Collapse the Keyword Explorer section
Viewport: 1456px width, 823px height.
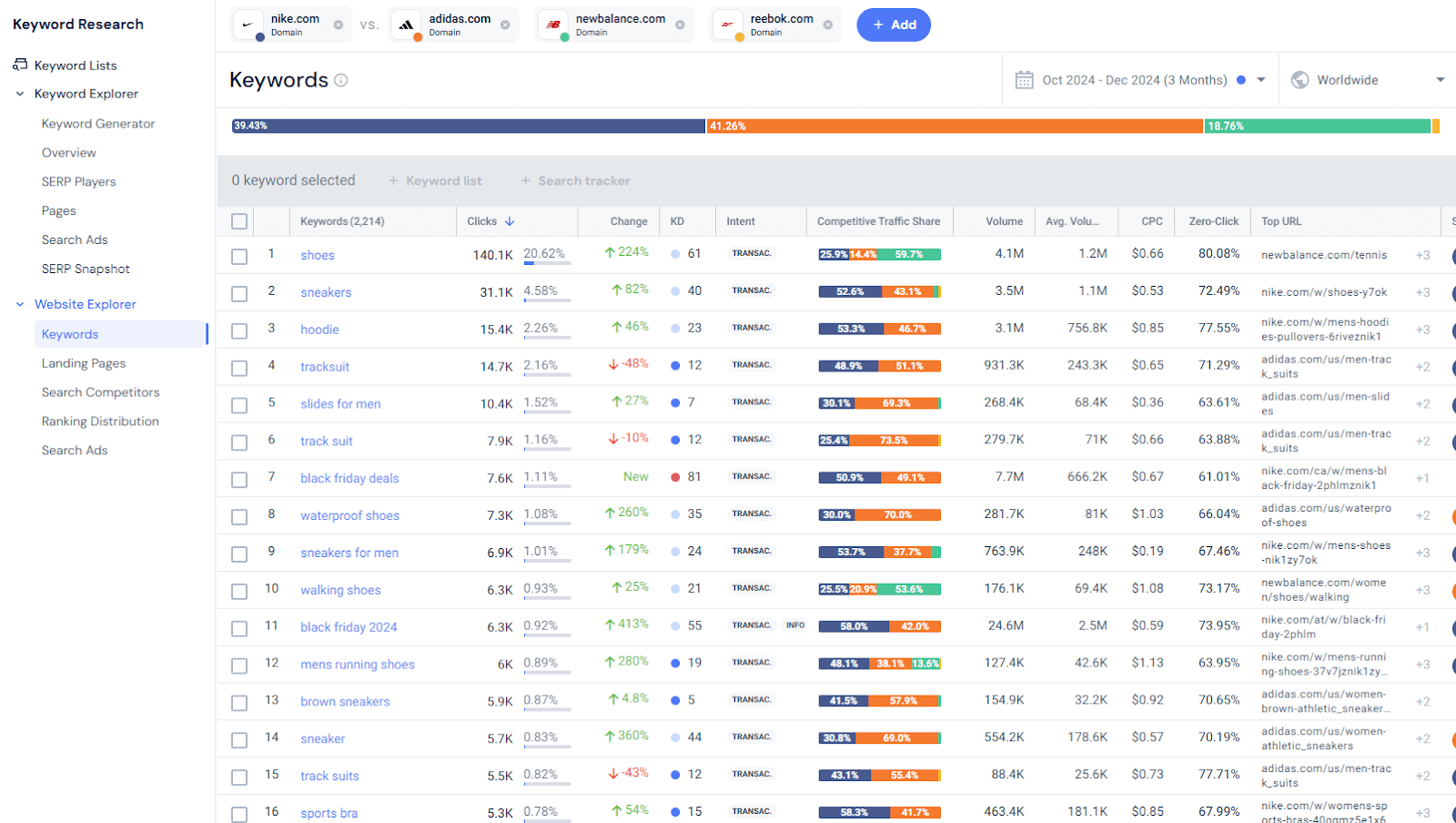coord(18,93)
